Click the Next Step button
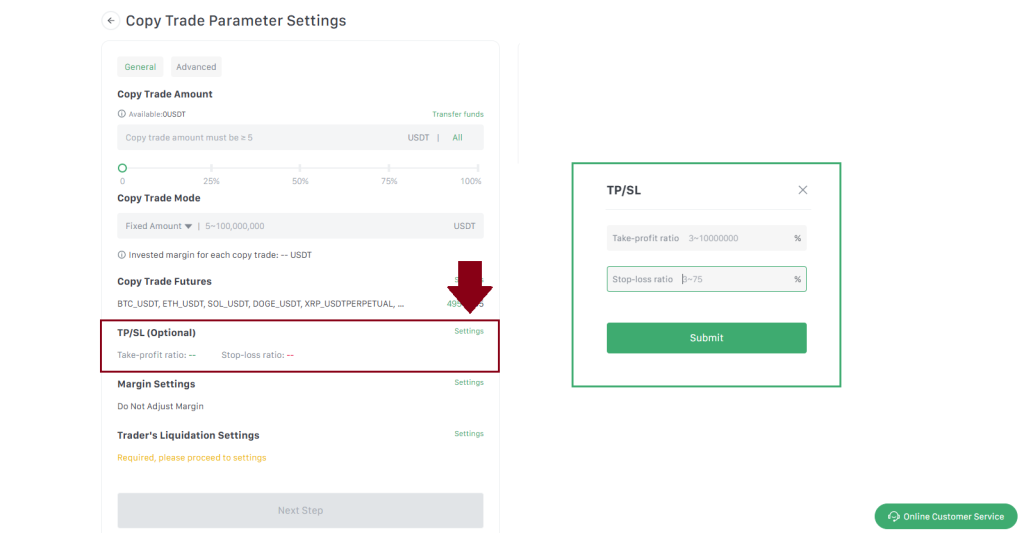This screenshot has width=1024, height=533. (300, 510)
